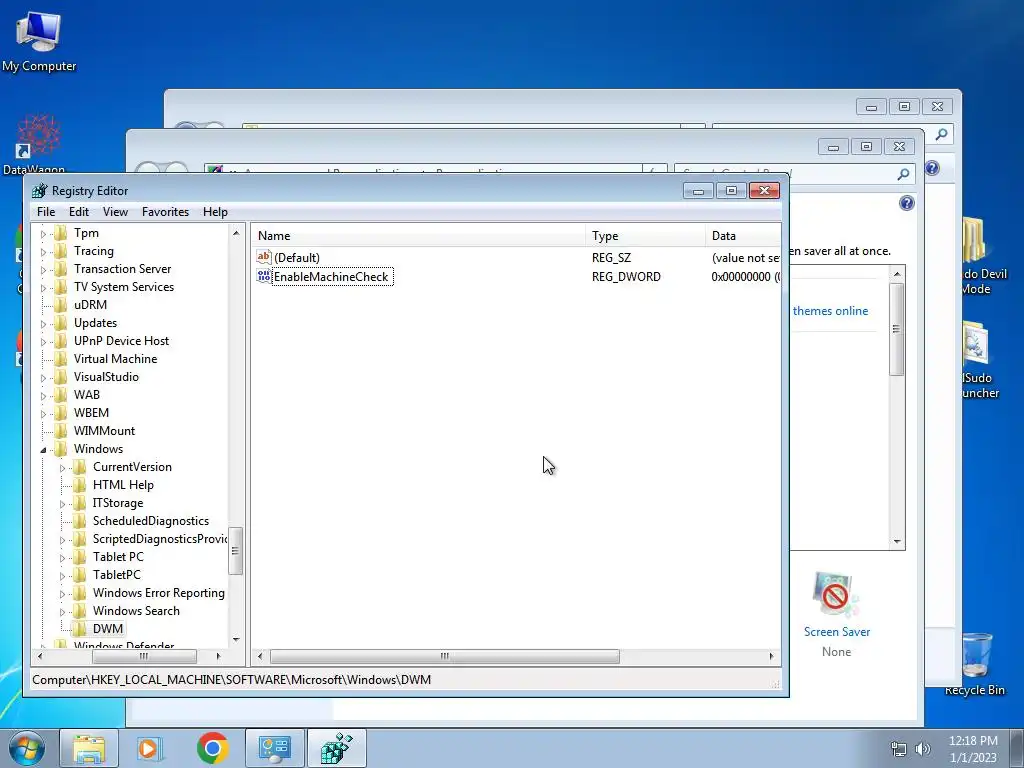The height and width of the screenshot is (768, 1024).
Task: Open My Computer desktop icon
Action: [39, 40]
